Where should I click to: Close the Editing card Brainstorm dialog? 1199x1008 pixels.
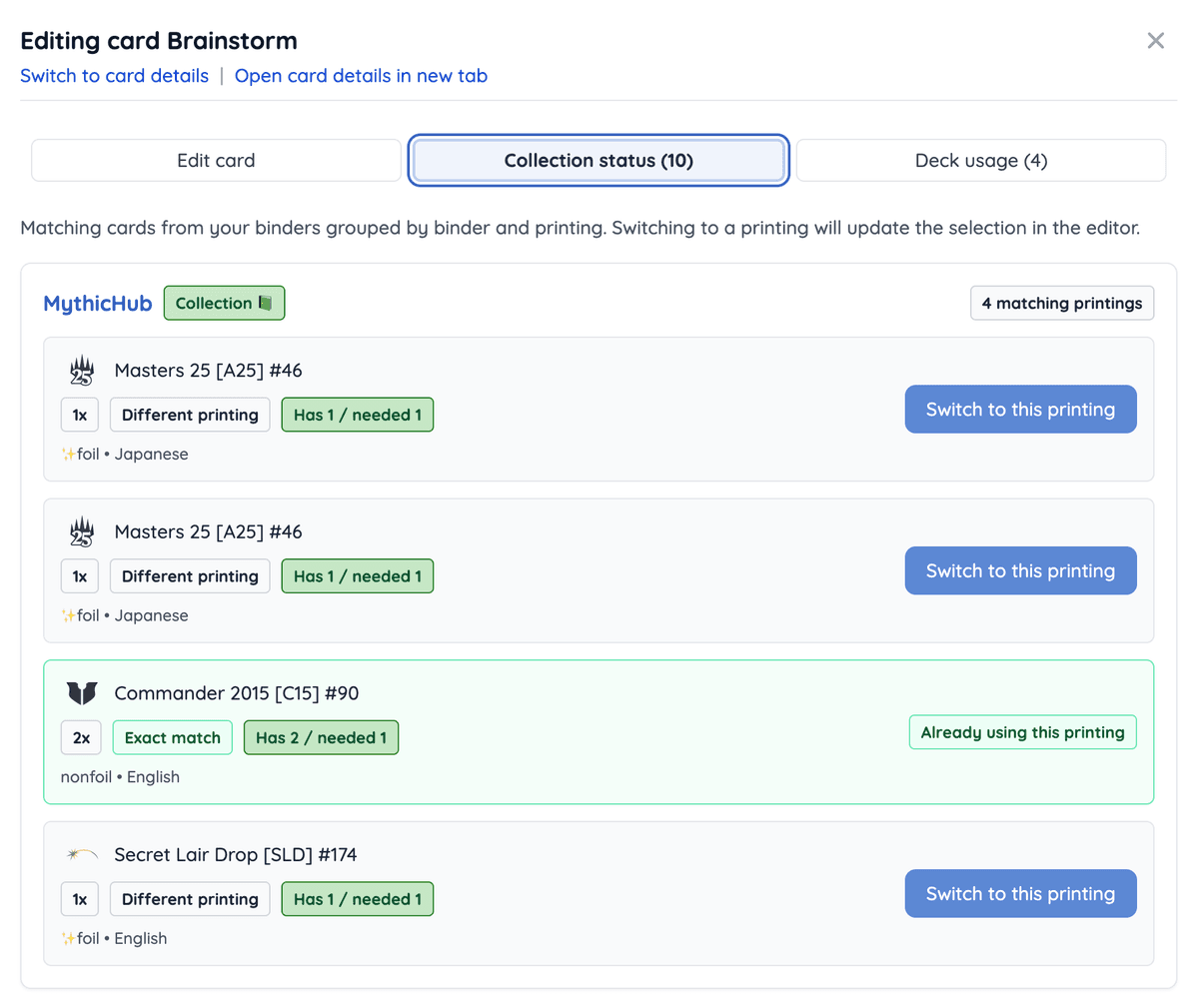pos(1155,41)
